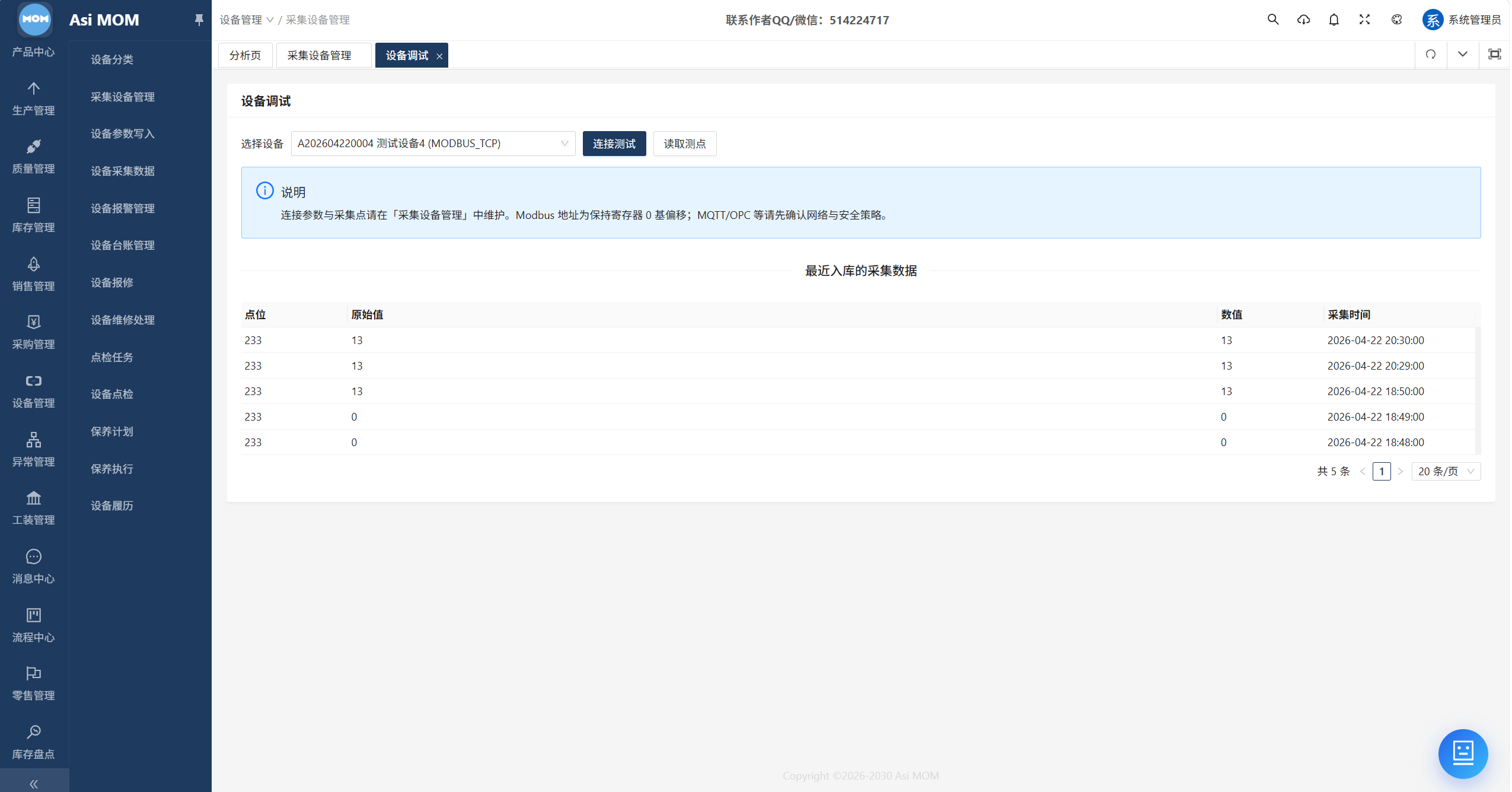The height and width of the screenshot is (792, 1512).
Task: Open 设备参数写入 menu item
Action: 123,133
